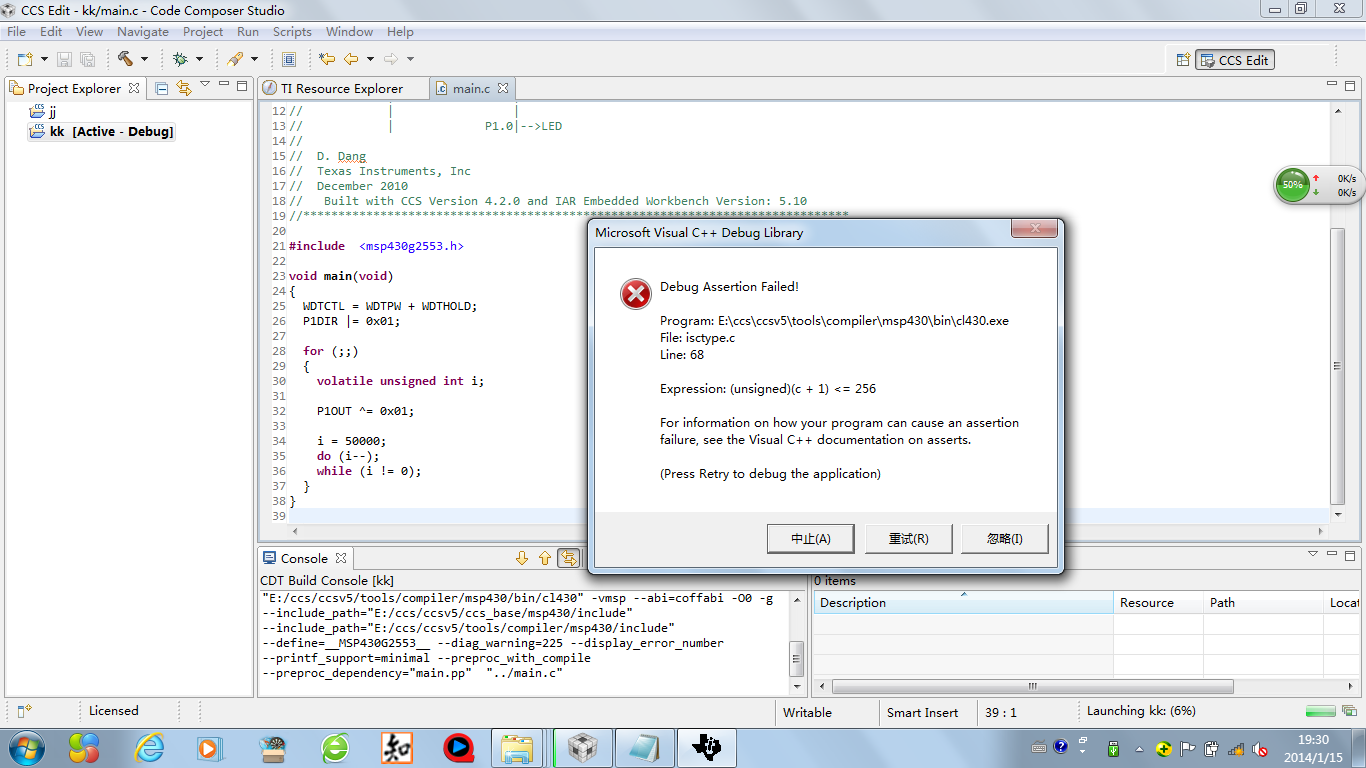Click the Writable status field
This screenshot has height=768, width=1366.
(x=807, y=713)
